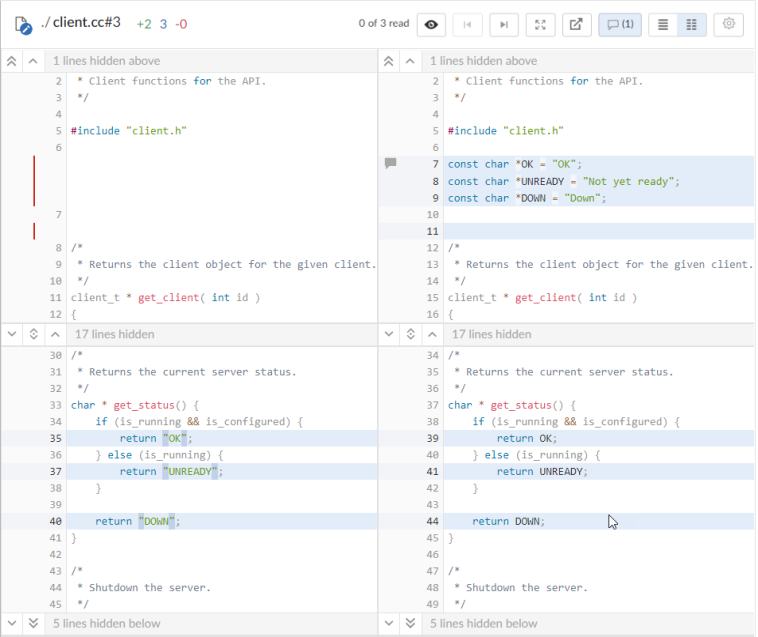Expand all 5 lines below, right pane
The image size is (758, 637).
click(410, 623)
